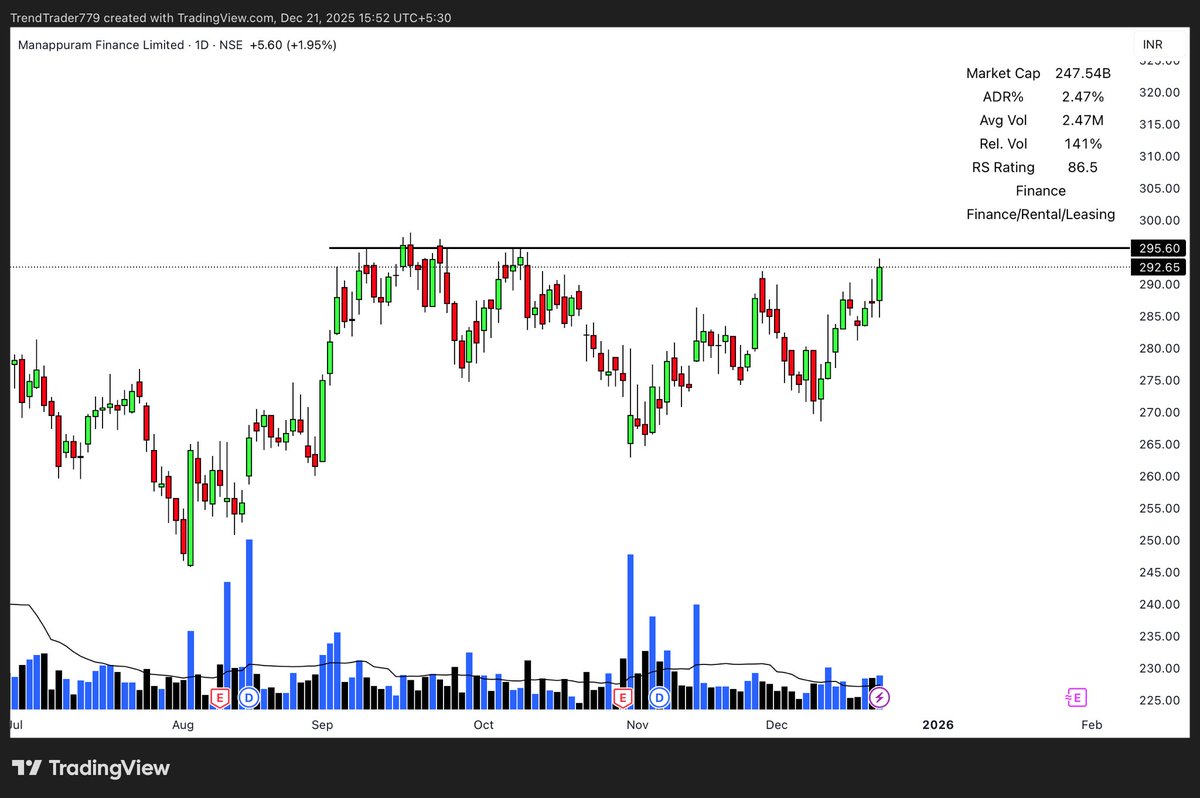Open the blue dividend marker in November

(659, 697)
